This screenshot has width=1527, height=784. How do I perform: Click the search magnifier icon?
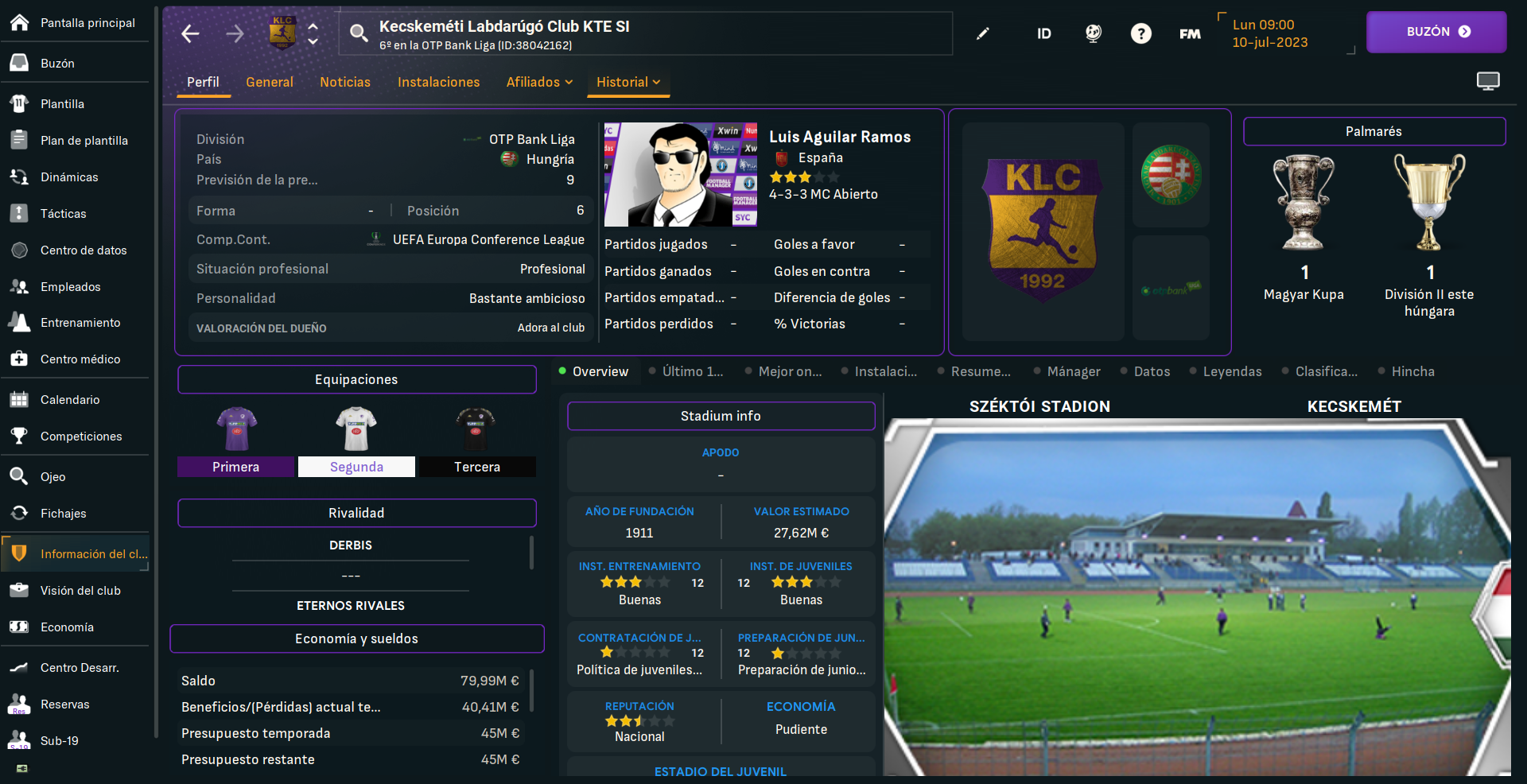[359, 33]
